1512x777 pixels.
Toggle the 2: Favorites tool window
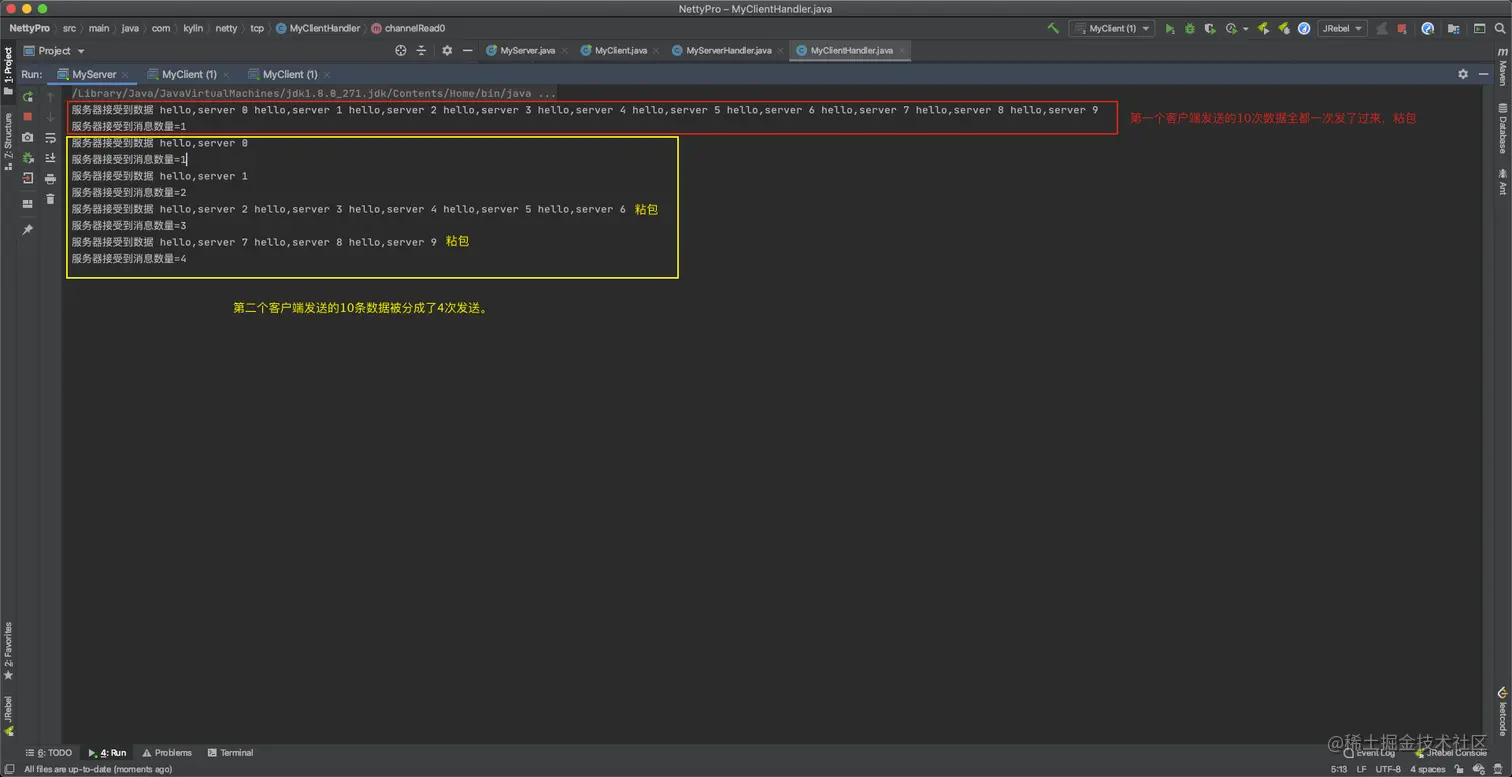click(8, 651)
